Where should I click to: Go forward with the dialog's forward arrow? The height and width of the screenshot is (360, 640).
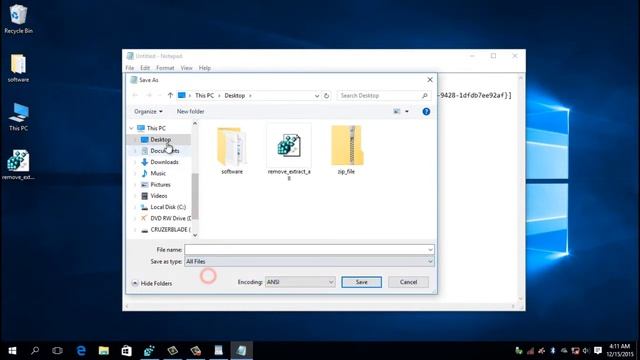149,95
